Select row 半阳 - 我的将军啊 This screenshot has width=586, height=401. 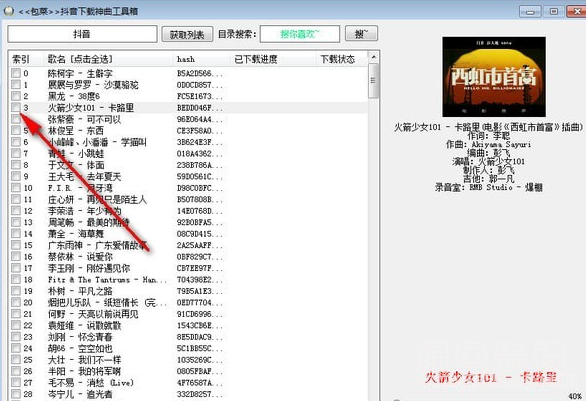point(188,371)
